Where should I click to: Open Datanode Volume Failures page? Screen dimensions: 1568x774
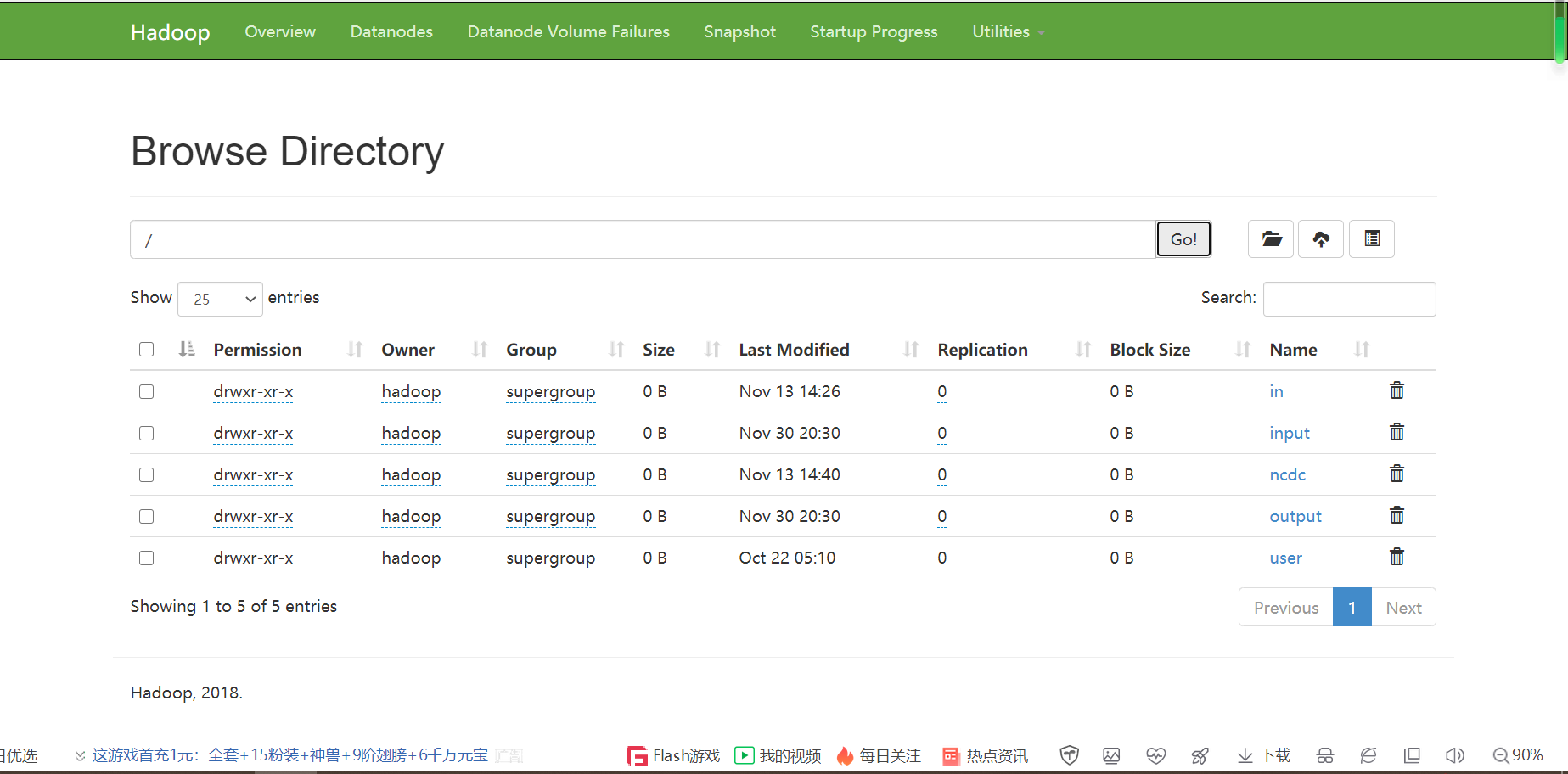pos(568,31)
